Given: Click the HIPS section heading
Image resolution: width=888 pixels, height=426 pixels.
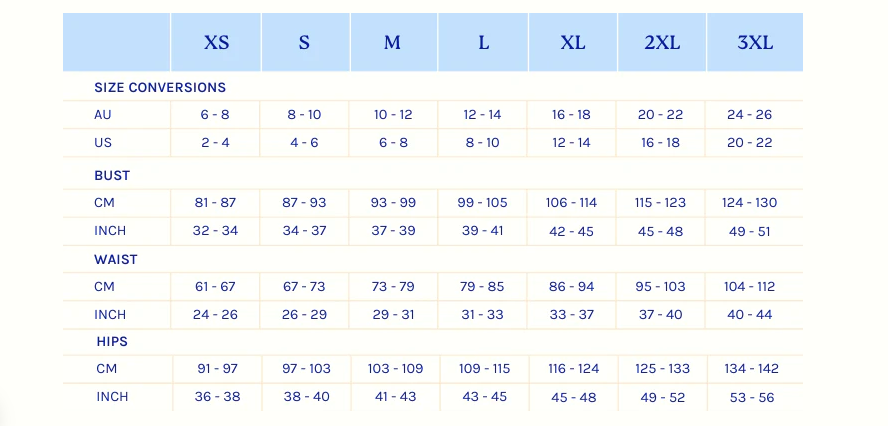Looking at the screenshot, I should pos(112,342).
